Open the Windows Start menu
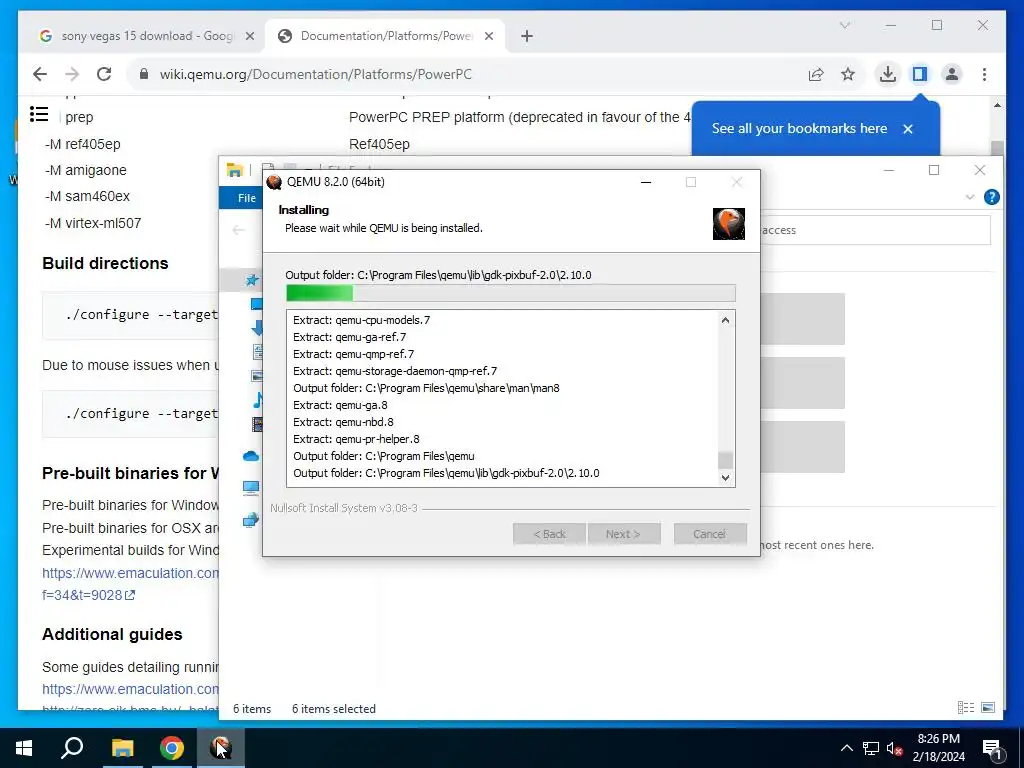The image size is (1024, 768). click(x=24, y=748)
